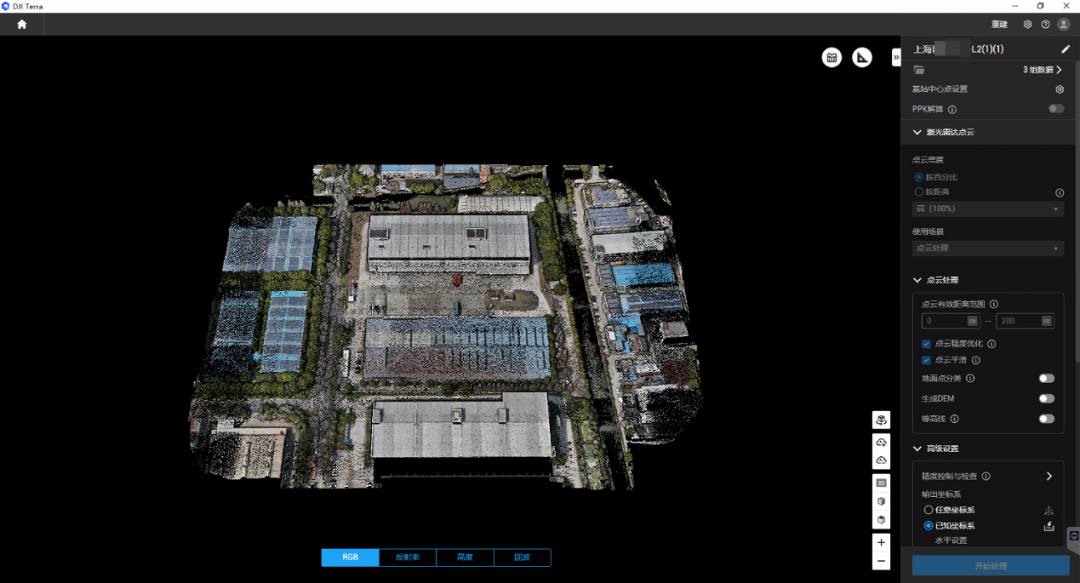Go to the home screen icon

(x=22, y=24)
